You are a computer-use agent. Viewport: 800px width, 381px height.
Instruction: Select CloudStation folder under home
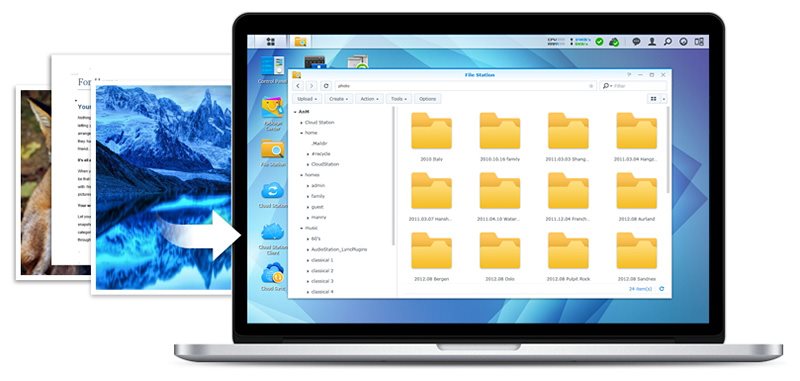pyautogui.click(x=325, y=164)
